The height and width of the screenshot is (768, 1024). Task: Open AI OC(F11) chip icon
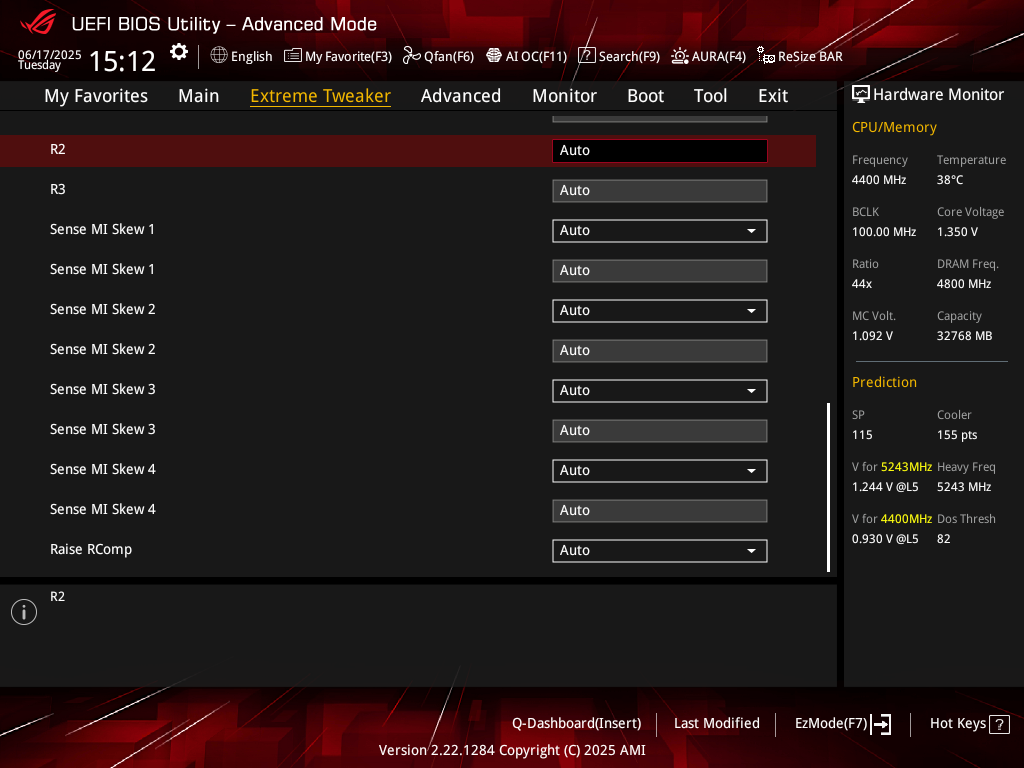click(x=494, y=56)
